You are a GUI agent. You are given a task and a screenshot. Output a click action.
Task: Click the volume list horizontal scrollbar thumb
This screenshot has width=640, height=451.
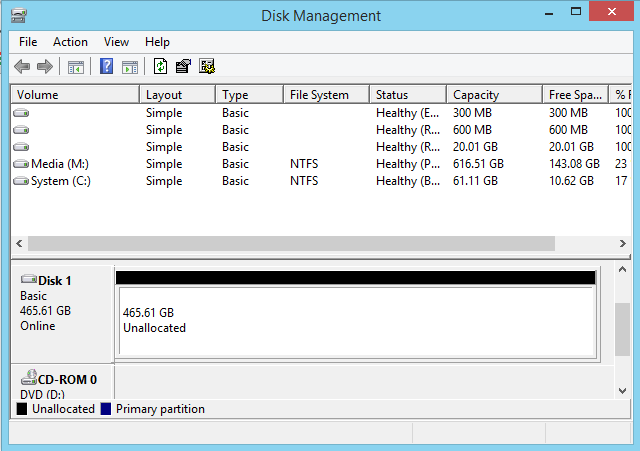coord(291,244)
